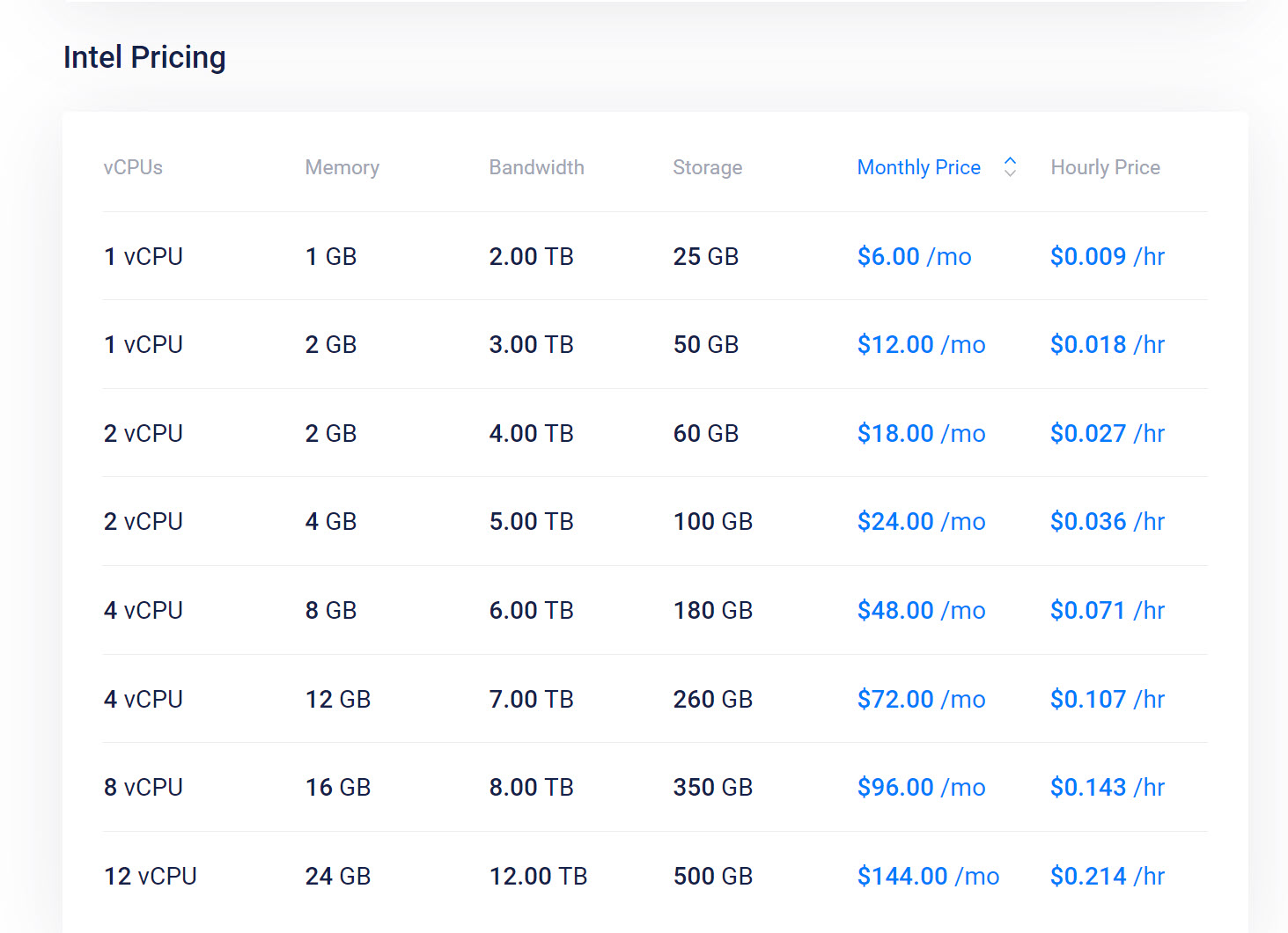Click the 4.00 TB bandwidth cell
The width and height of the screenshot is (1288, 933).
531,433
